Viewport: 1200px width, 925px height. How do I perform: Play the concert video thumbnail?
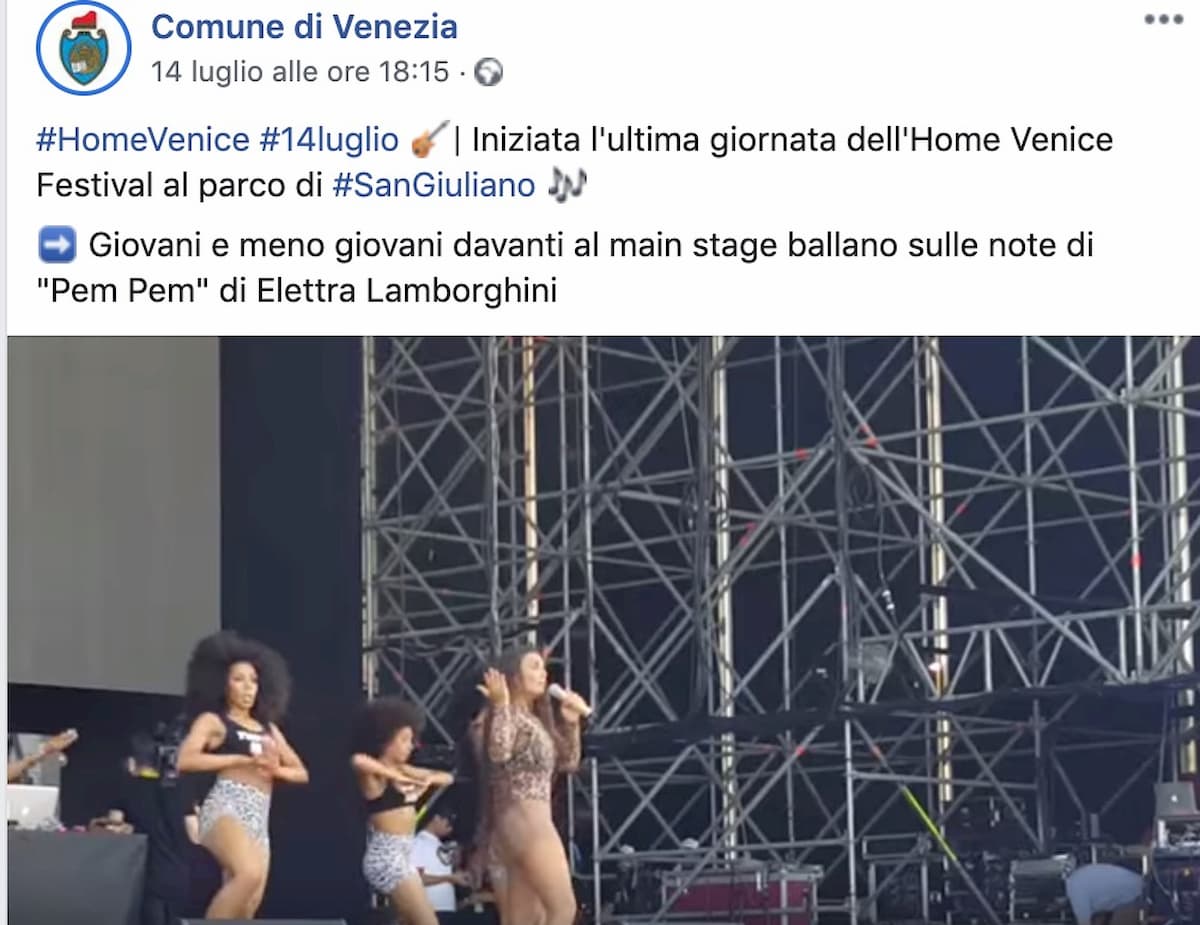click(x=603, y=630)
